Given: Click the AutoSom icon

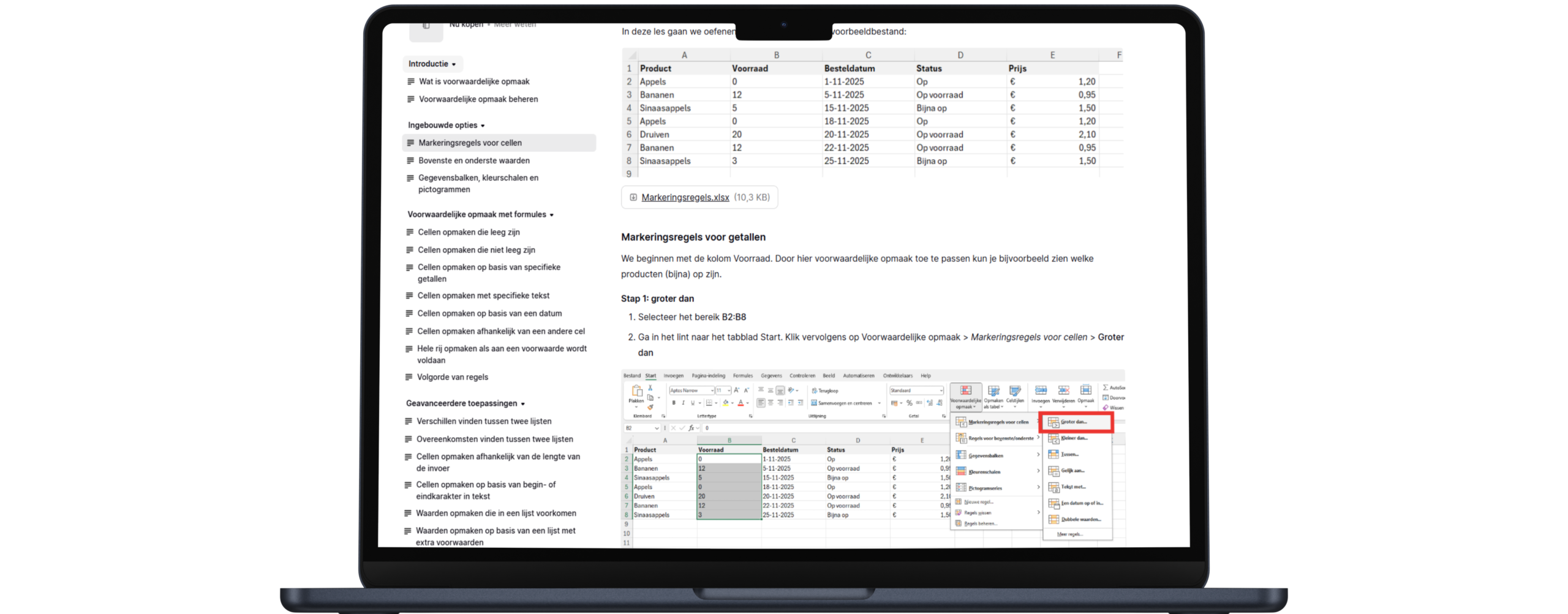Looking at the screenshot, I should tap(1106, 387).
